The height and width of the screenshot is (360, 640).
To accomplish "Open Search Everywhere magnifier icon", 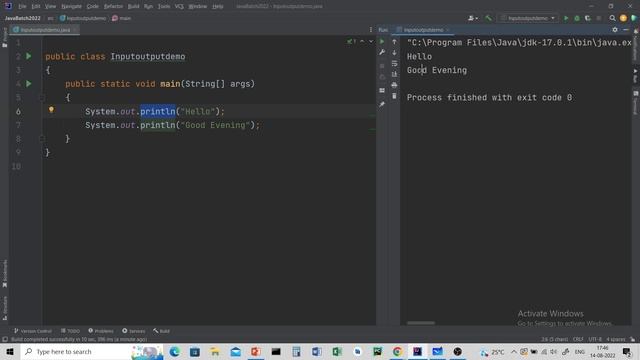I will click(612, 18).
